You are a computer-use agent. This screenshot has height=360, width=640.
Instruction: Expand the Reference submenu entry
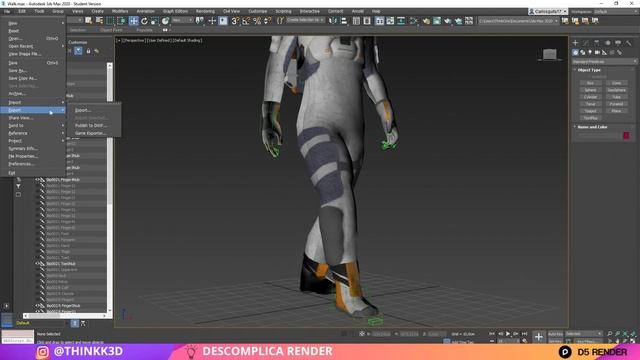[x=33, y=133]
